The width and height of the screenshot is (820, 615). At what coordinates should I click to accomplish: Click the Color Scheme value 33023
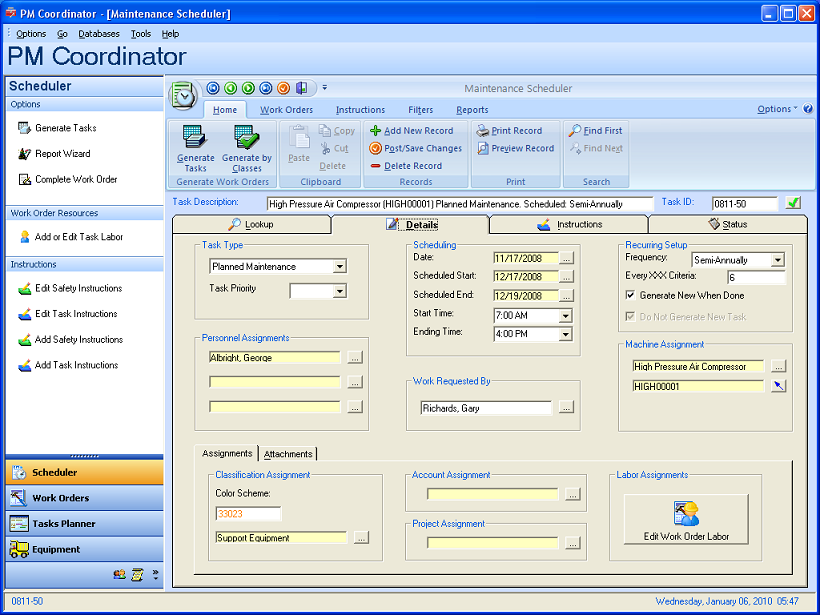point(248,514)
